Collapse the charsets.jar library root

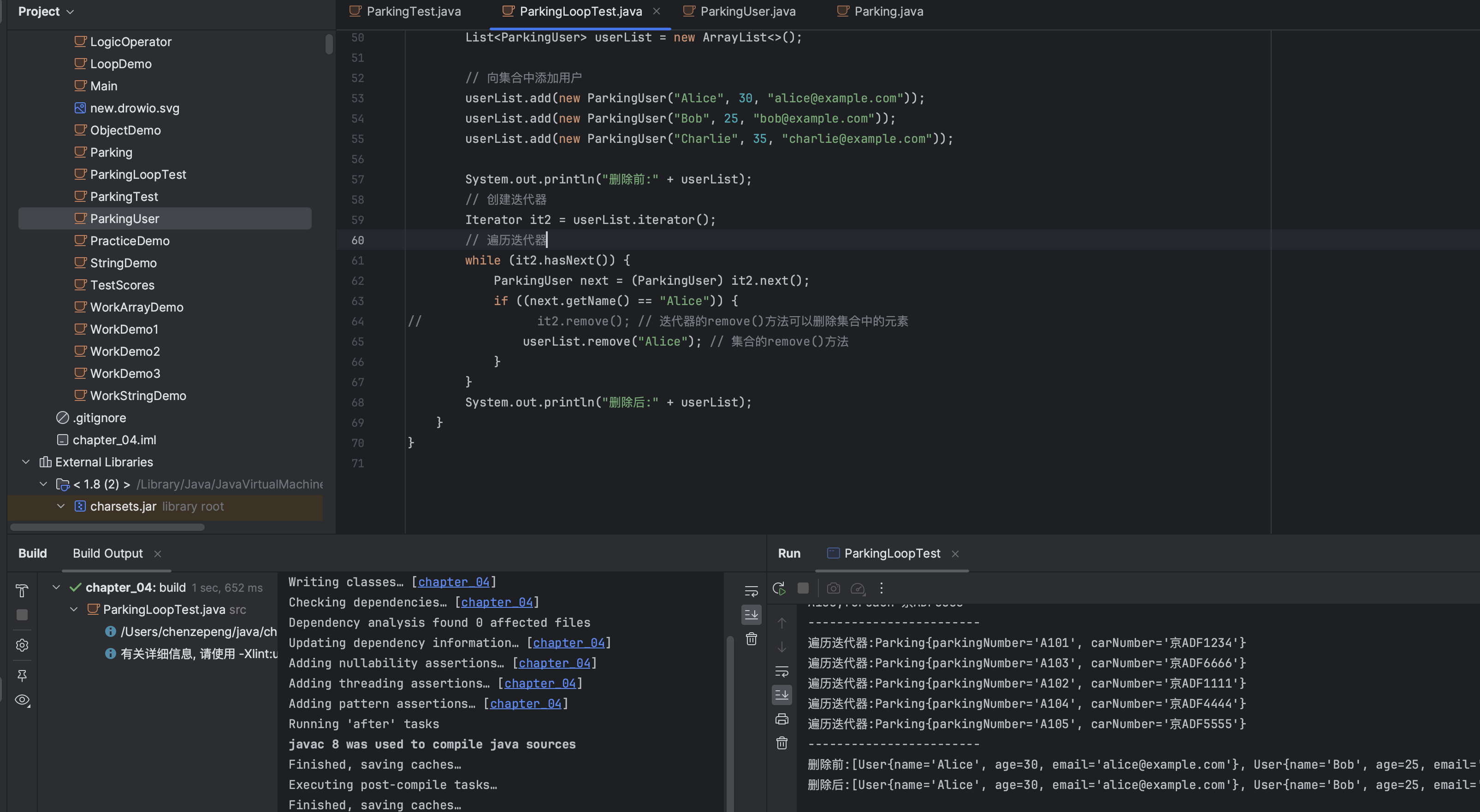tap(61, 506)
